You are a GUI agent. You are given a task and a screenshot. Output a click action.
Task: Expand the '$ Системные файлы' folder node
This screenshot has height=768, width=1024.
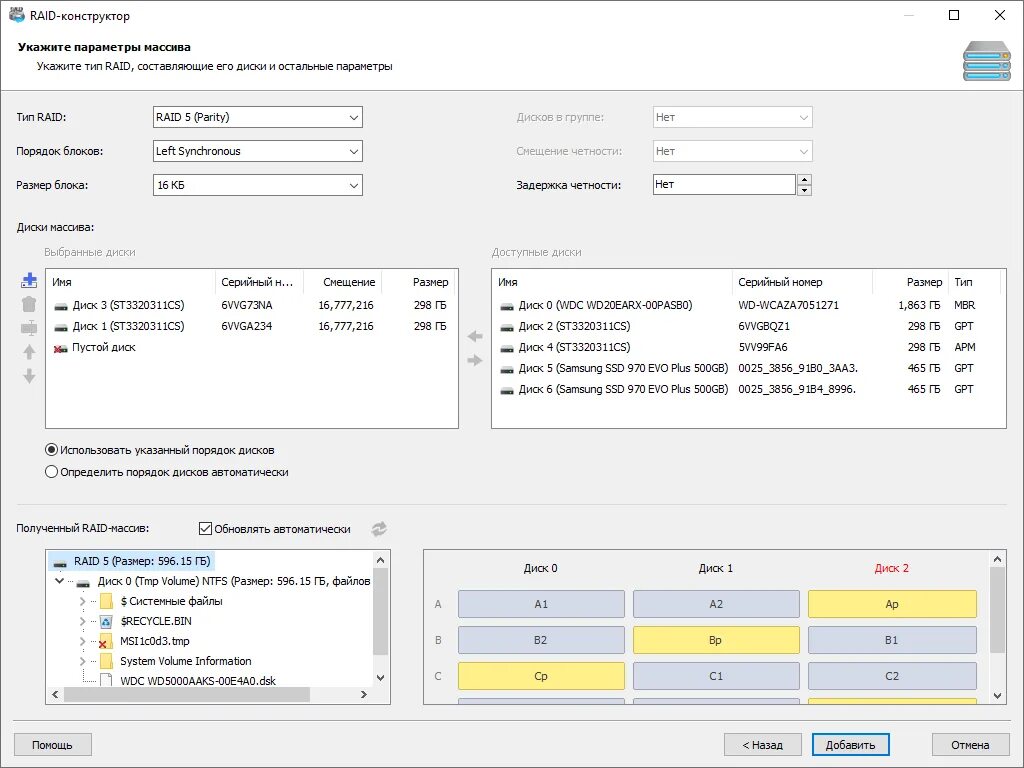(82, 601)
